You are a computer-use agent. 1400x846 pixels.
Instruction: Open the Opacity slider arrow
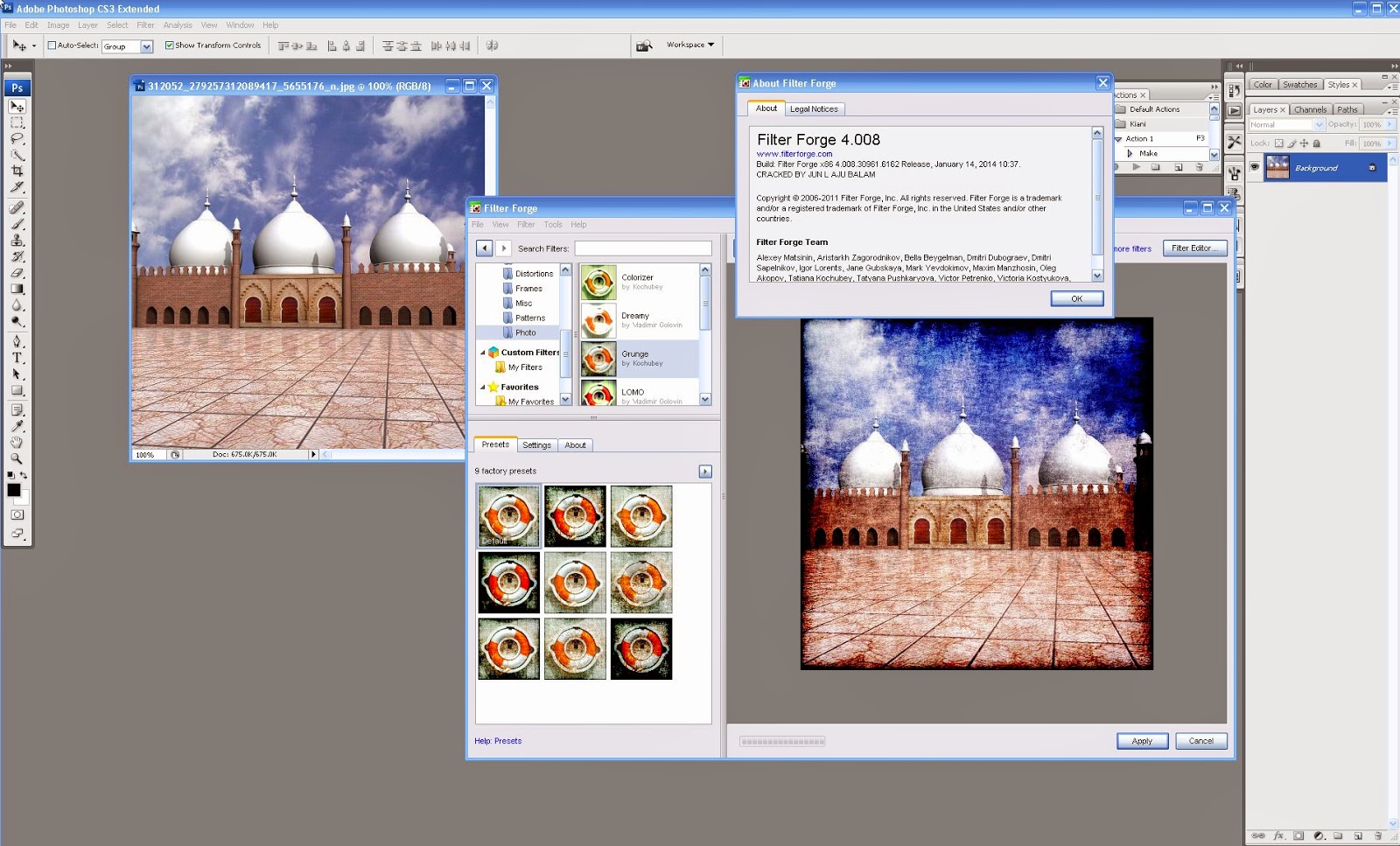click(x=1390, y=125)
